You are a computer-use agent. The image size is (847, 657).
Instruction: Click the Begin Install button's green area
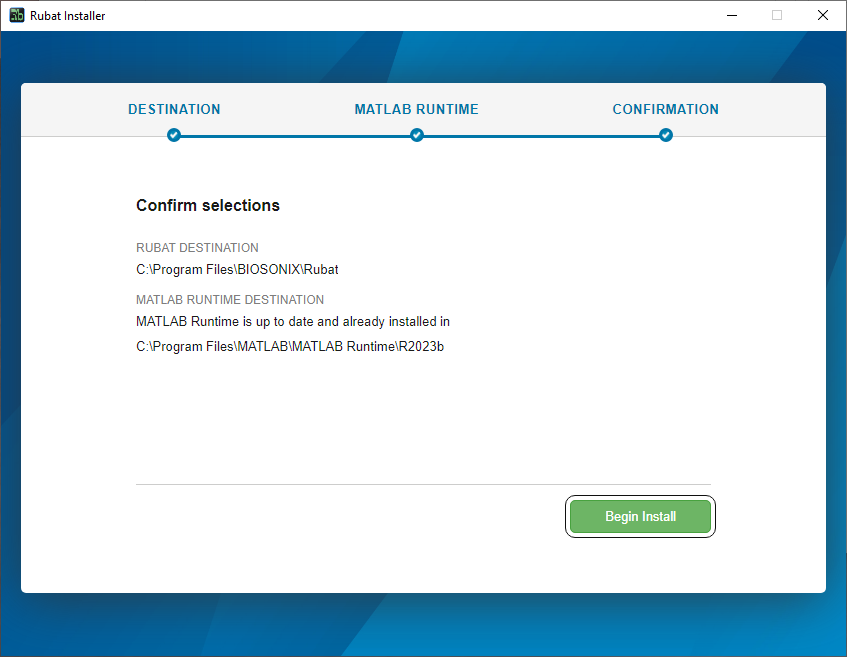pyautogui.click(x=640, y=516)
